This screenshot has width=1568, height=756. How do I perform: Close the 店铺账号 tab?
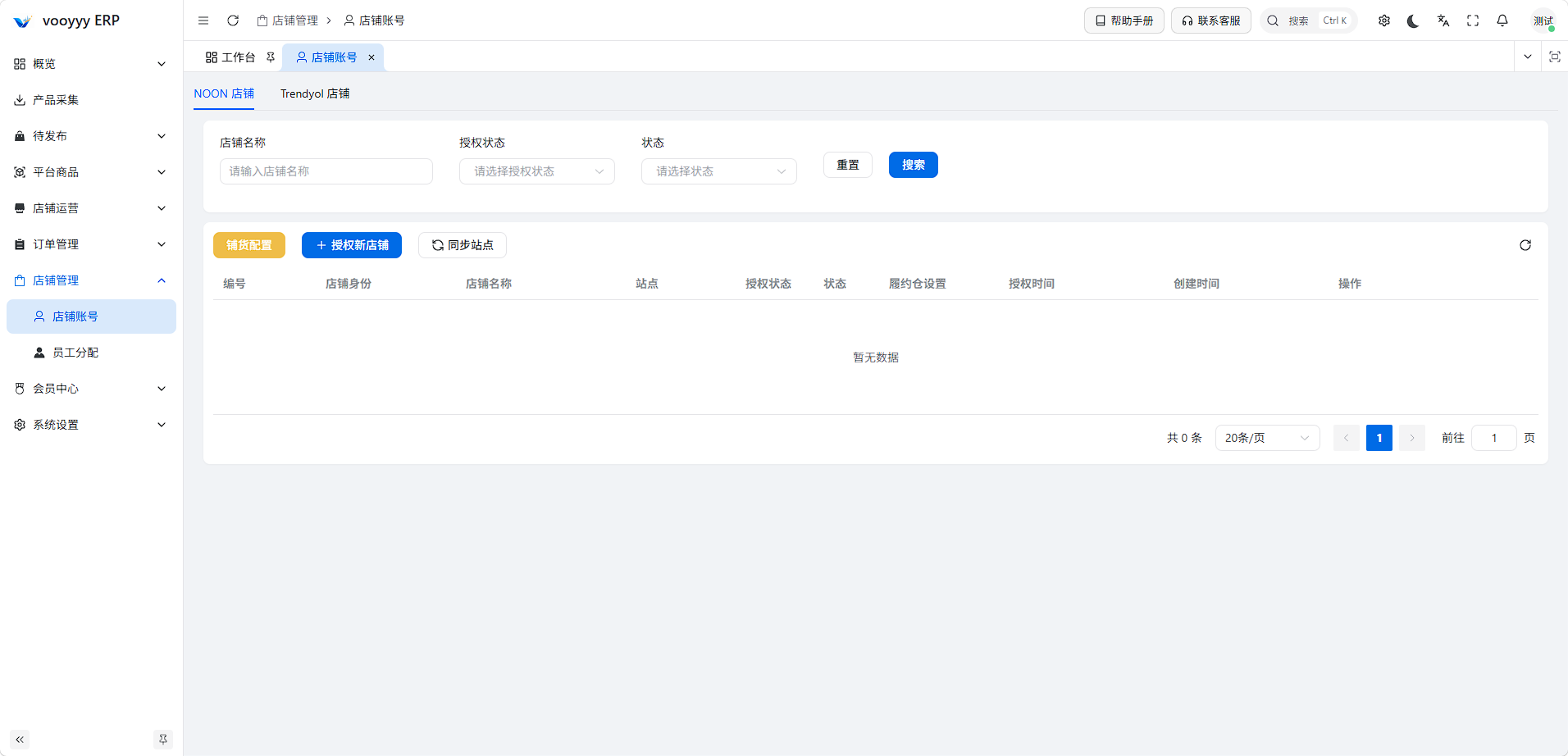coord(371,57)
